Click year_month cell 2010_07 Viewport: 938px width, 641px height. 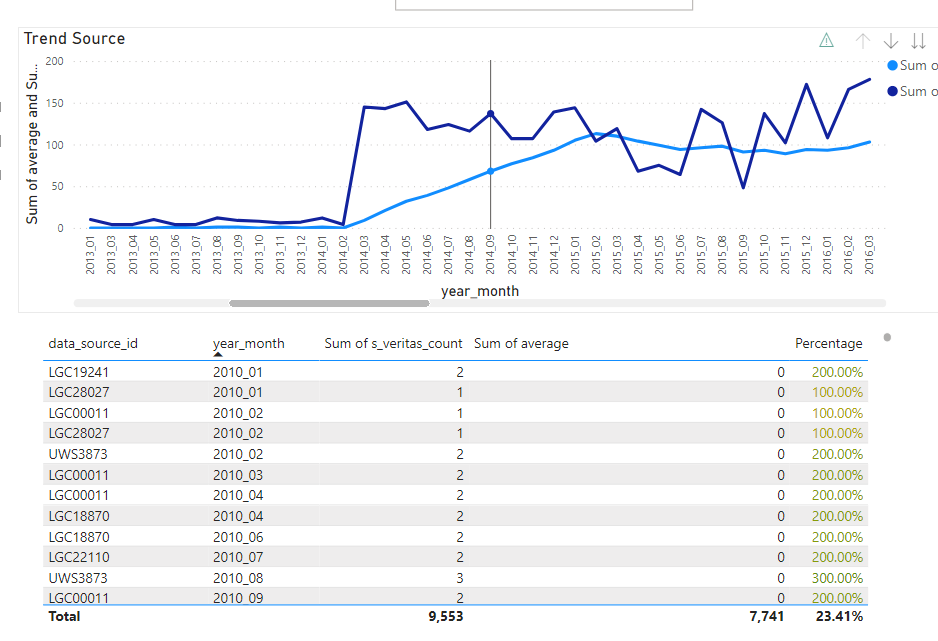[x=238, y=557]
